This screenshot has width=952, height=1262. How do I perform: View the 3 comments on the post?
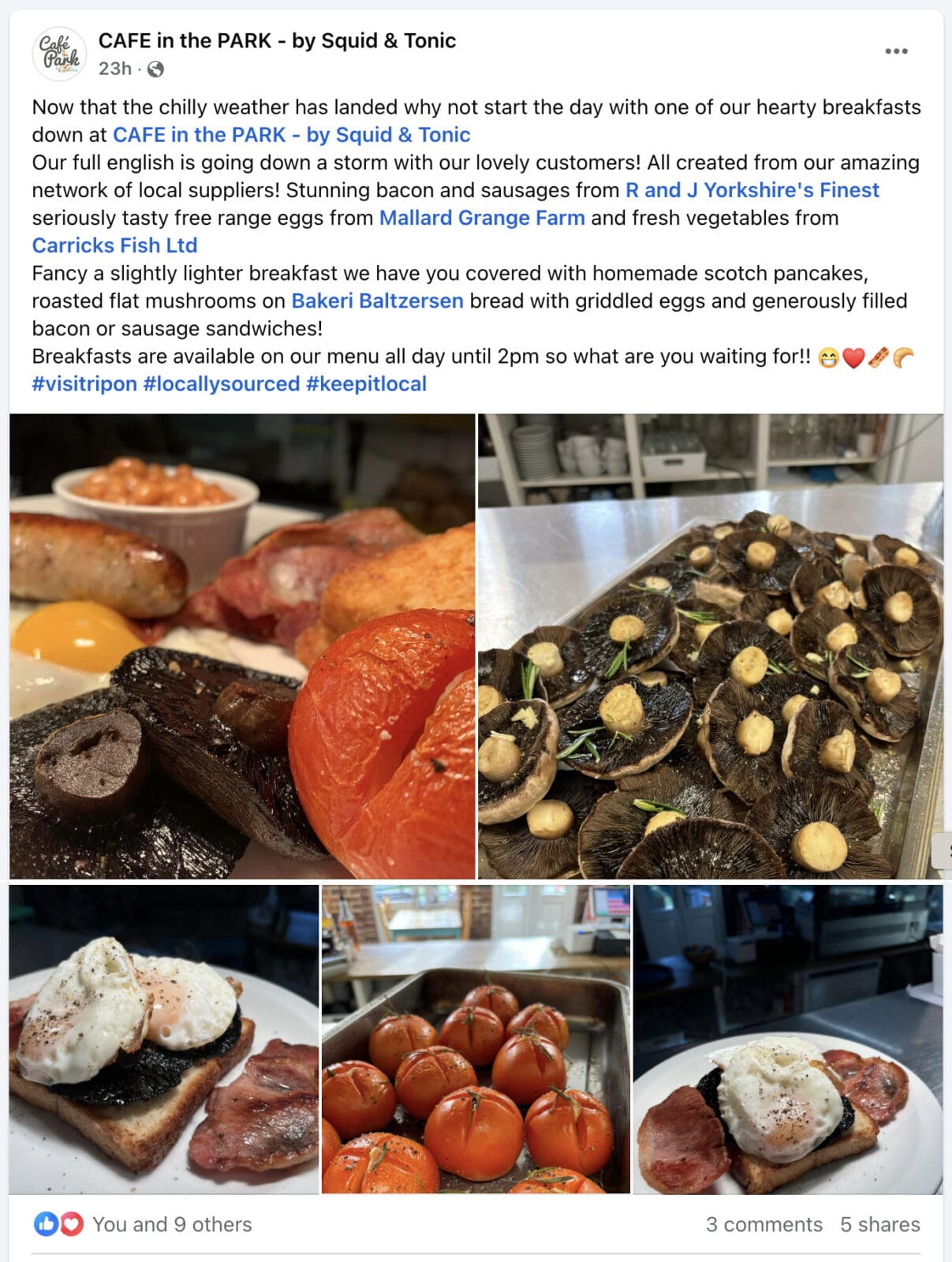pyautogui.click(x=763, y=1224)
